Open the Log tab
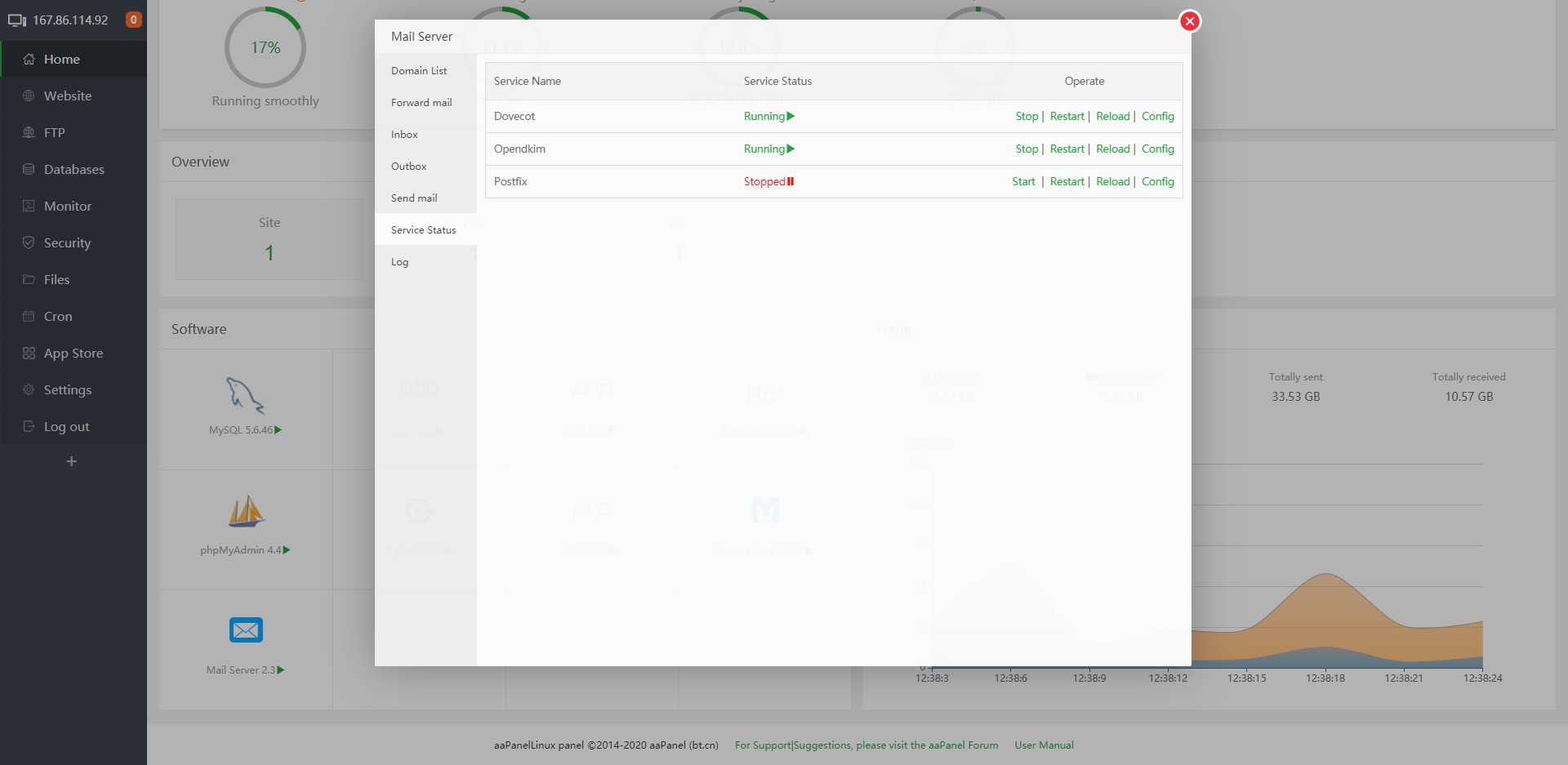The width and height of the screenshot is (1568, 765). [x=399, y=262]
